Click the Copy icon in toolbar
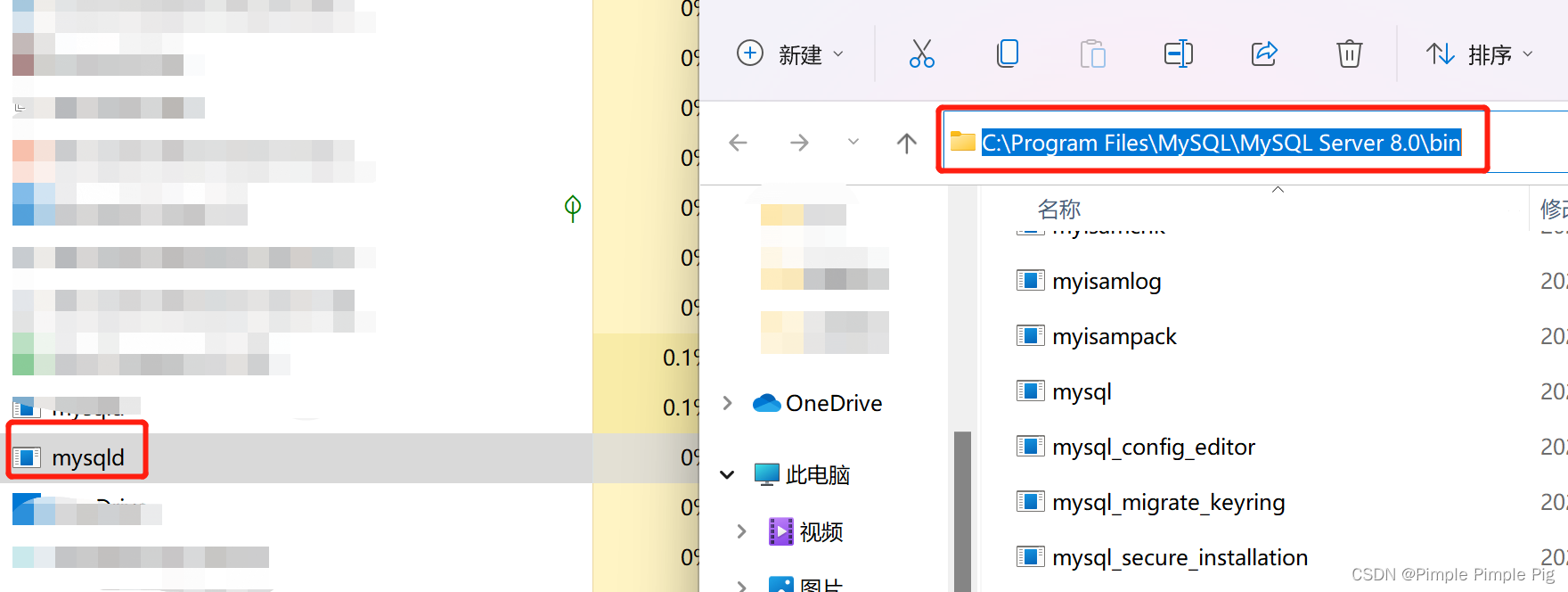Viewport: 1568px width, 592px height. [x=1008, y=53]
